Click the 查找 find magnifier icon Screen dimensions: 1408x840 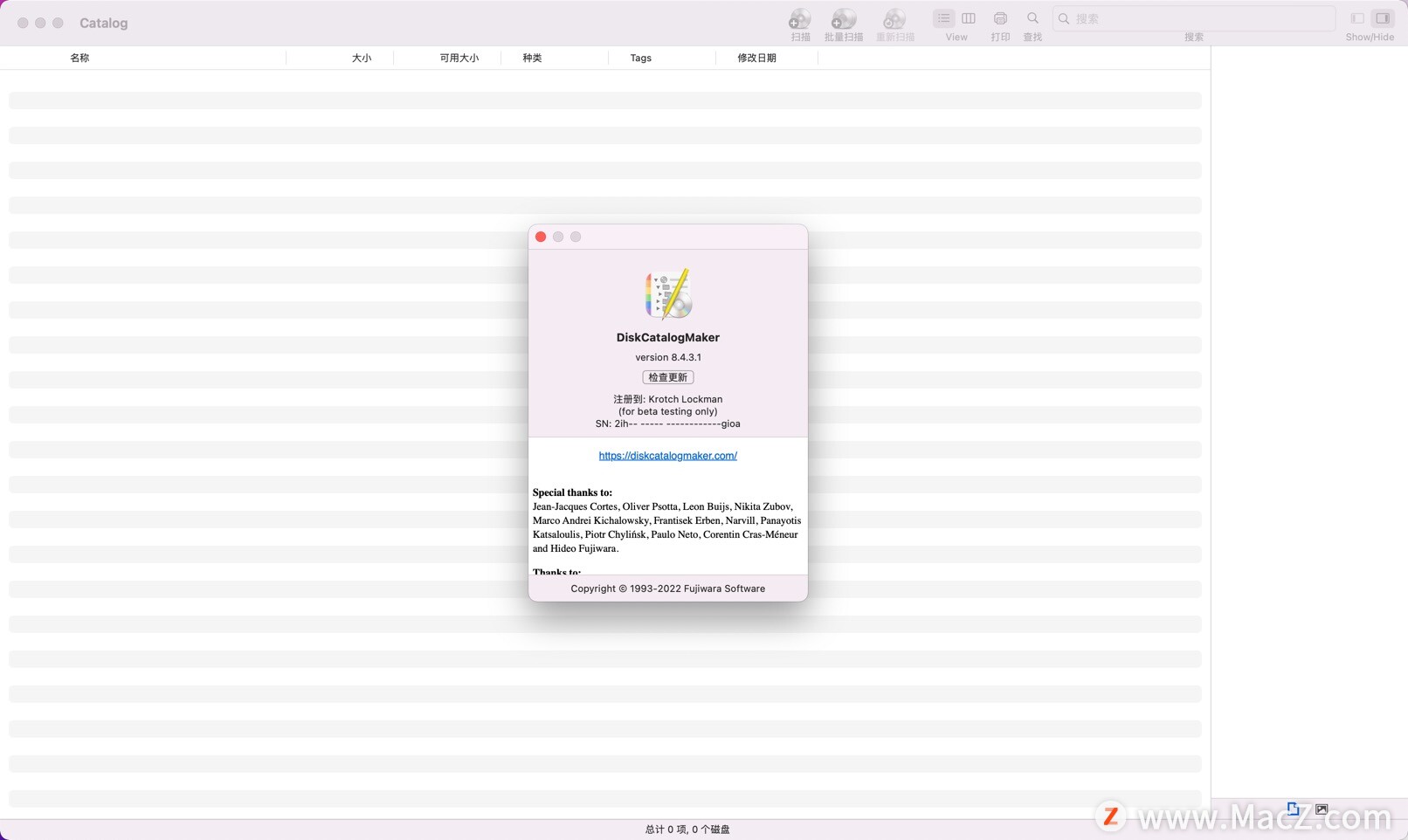tap(1032, 18)
